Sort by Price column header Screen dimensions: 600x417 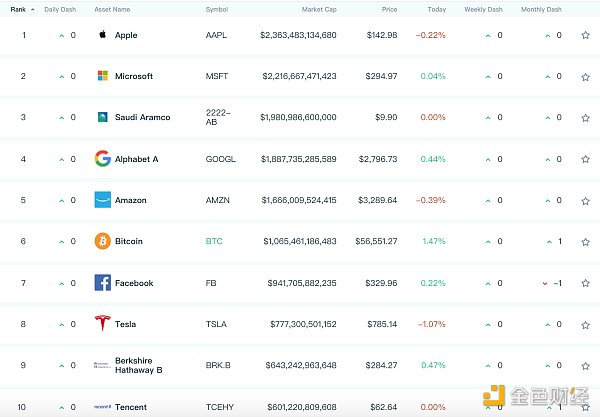[x=388, y=9]
